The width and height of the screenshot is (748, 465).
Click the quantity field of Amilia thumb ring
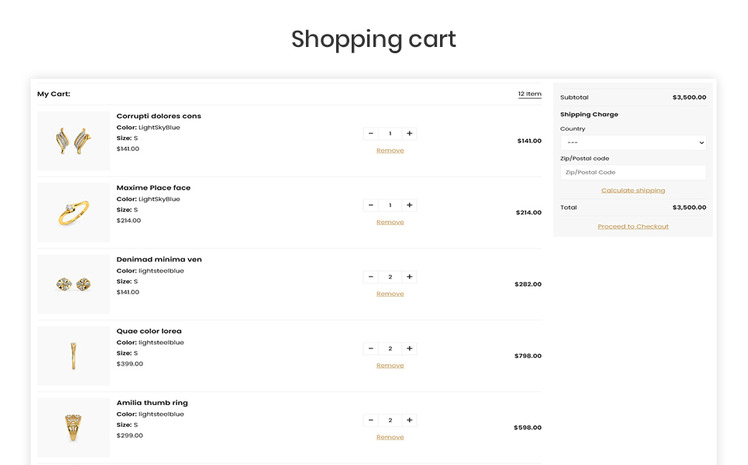[390, 420]
